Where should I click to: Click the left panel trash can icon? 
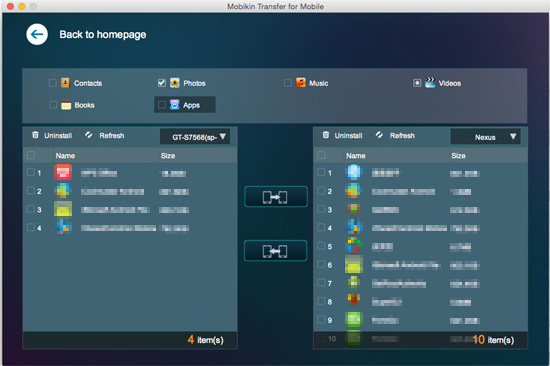[x=35, y=135]
